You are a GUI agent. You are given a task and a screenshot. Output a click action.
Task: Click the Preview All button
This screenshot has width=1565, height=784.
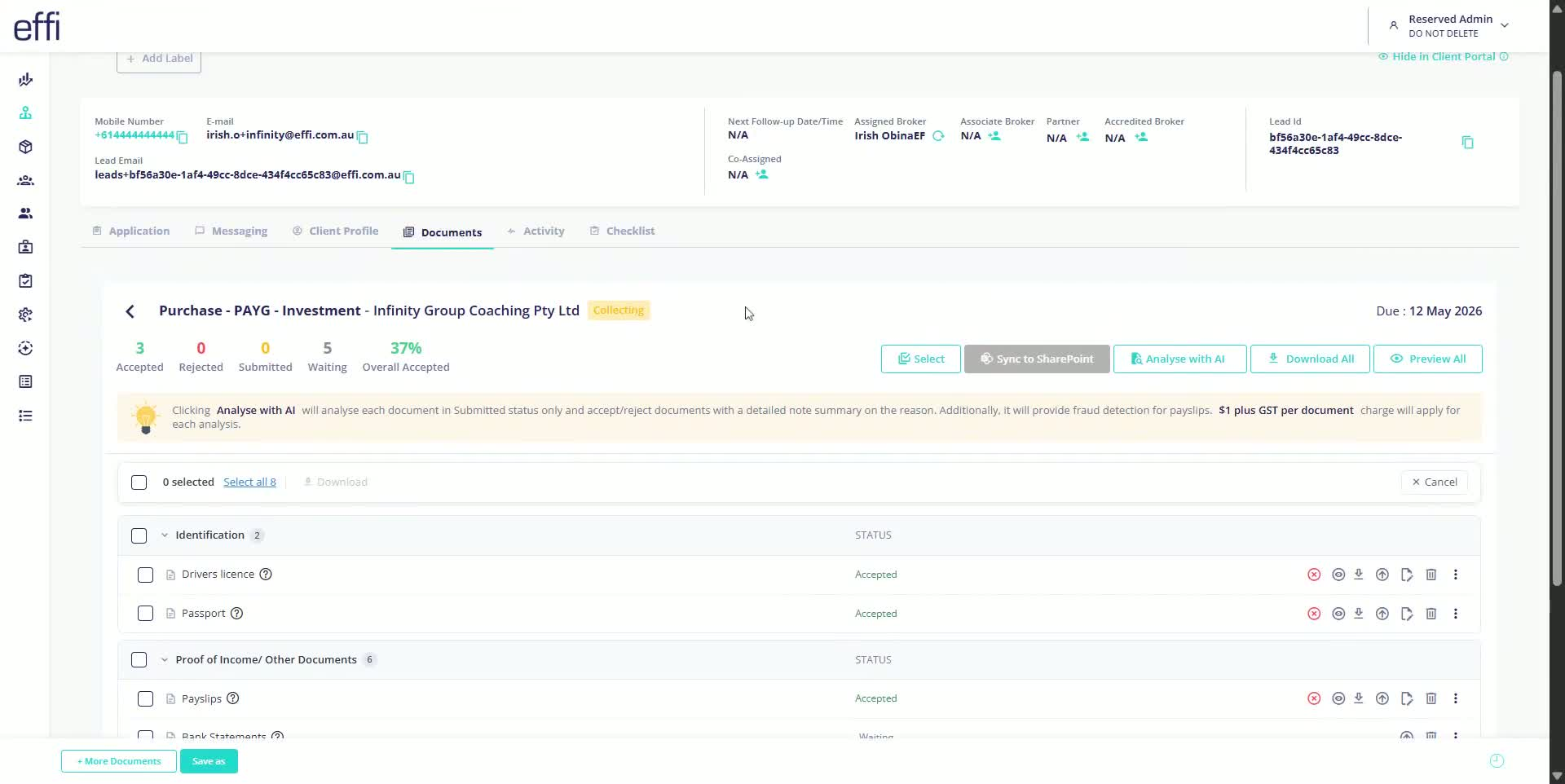pos(1427,359)
